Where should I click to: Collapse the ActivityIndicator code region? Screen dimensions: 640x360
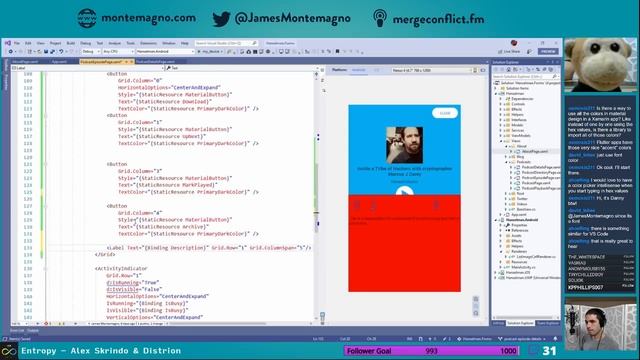(x=45, y=269)
